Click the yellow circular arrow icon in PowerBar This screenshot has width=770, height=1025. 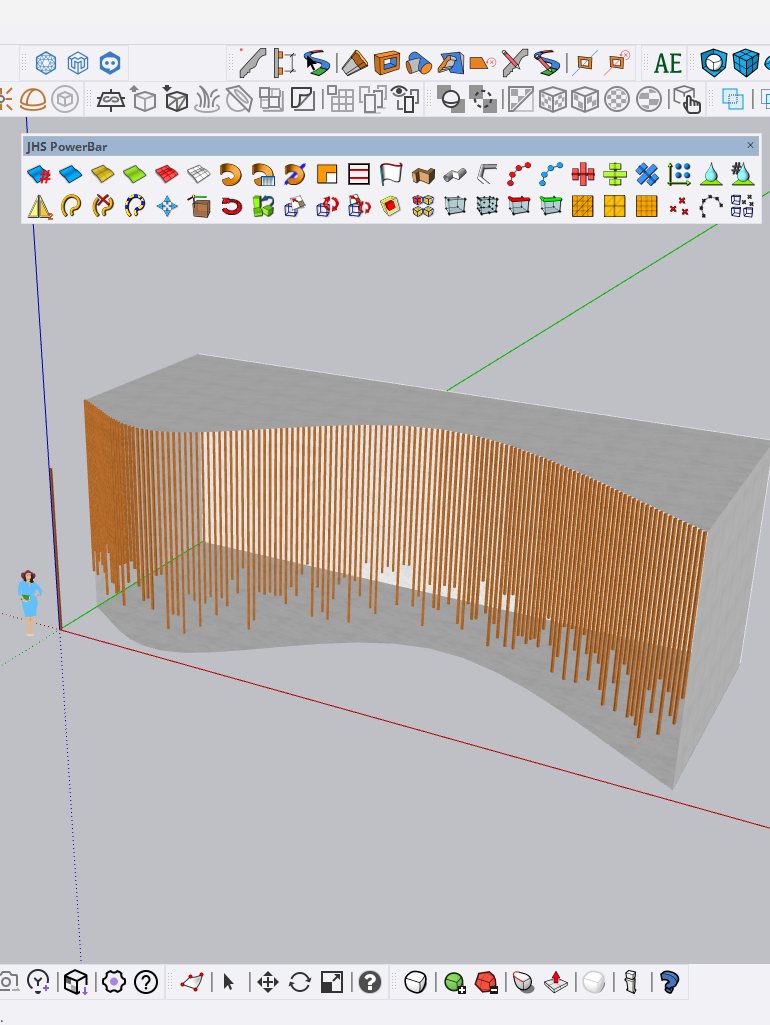[71, 207]
